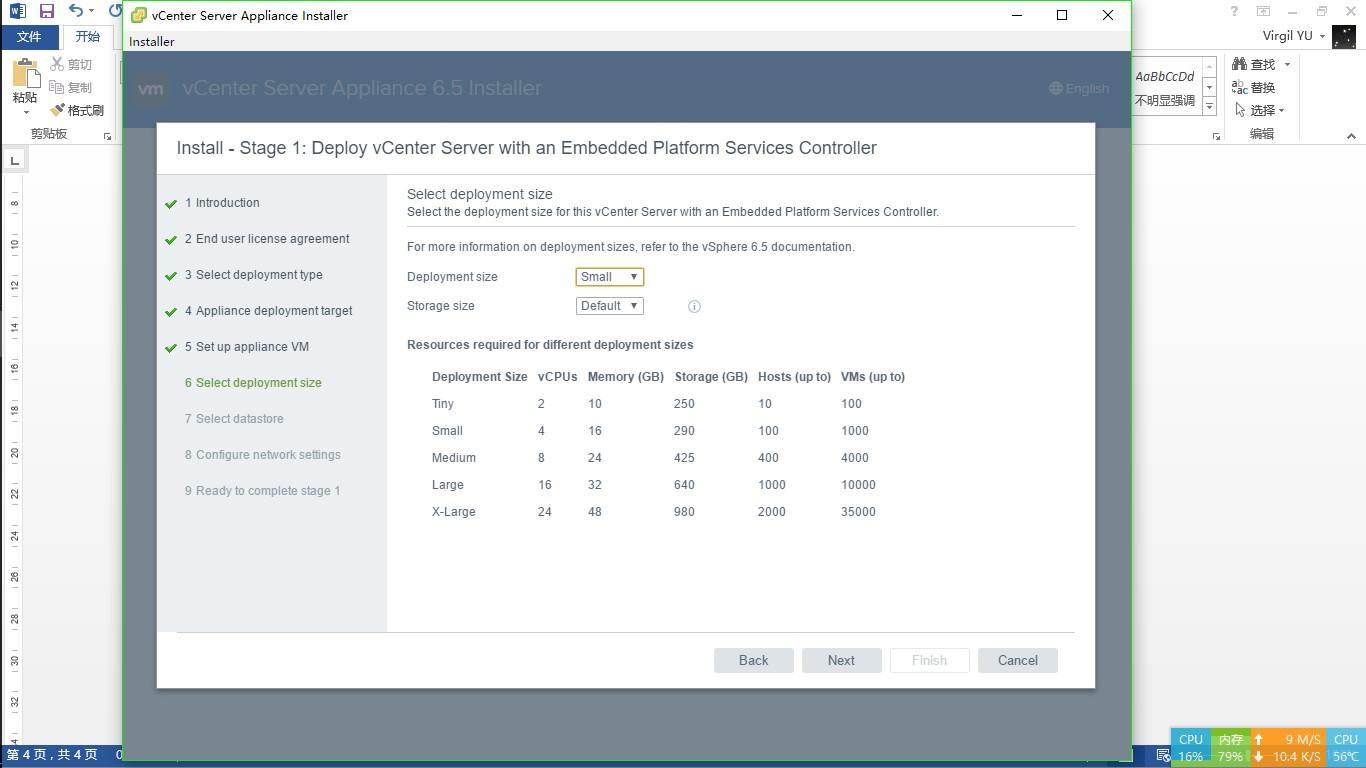Screen dimensions: 1366x768
Task: Click the vCPUs column header
Action: (557, 377)
